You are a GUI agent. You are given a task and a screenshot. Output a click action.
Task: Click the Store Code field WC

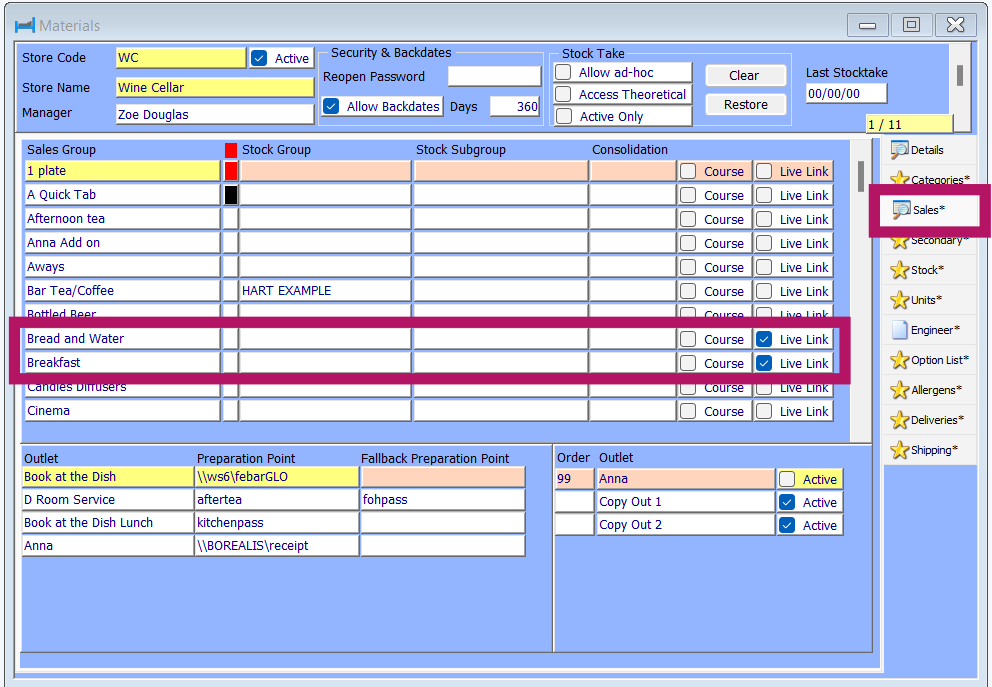tap(181, 58)
